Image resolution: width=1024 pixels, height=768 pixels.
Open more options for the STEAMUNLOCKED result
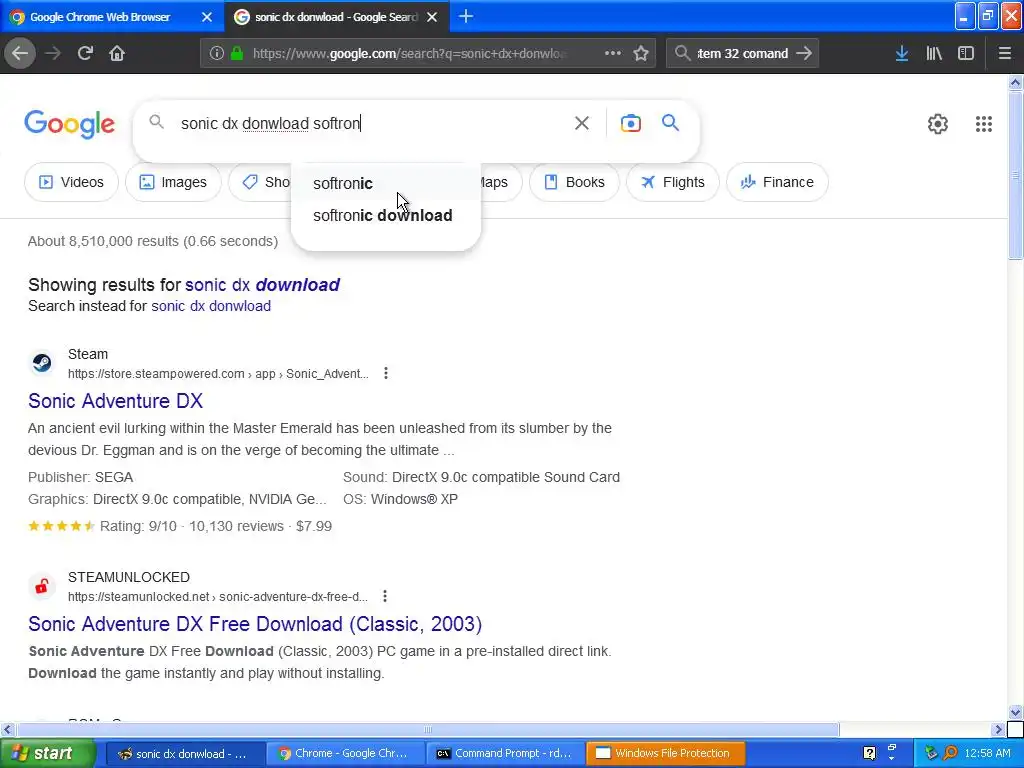[385, 596]
